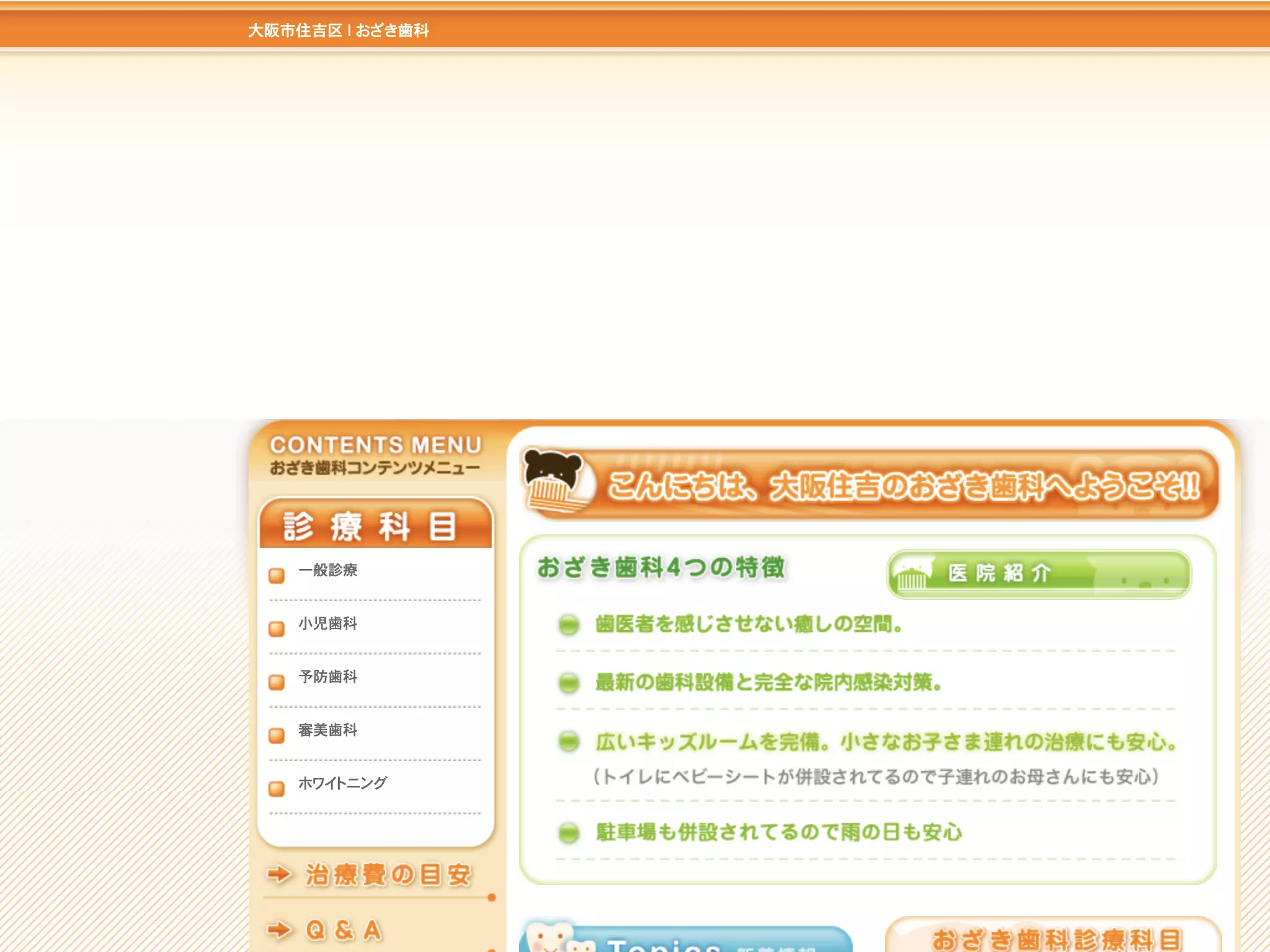Click the text 最新の歯科設備と完全な院内感染対策。
The width and height of the screenshot is (1270, 952).
tap(769, 682)
